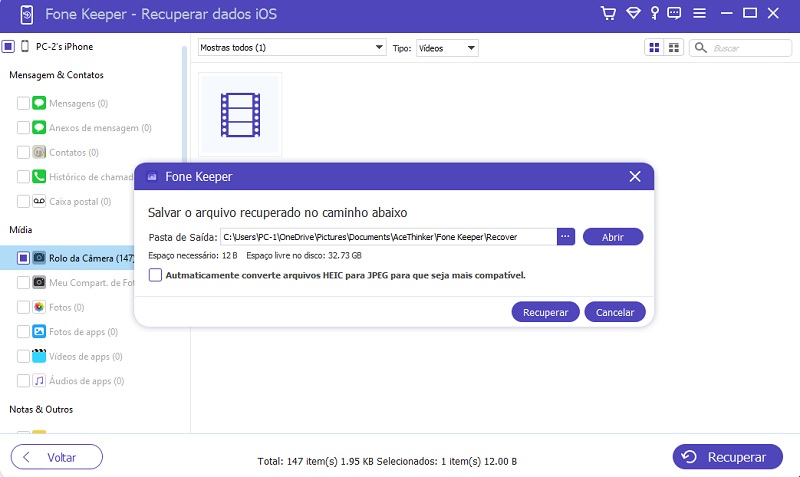
Task: Click the key registration icon
Action: [655, 13]
